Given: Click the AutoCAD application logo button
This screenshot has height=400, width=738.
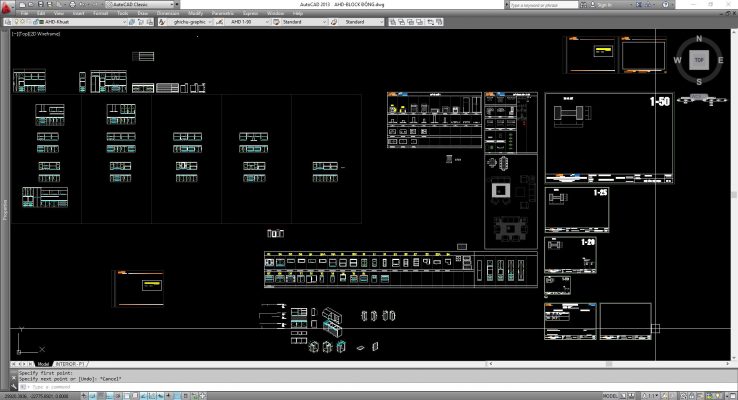Looking at the screenshot, I should [7, 7].
